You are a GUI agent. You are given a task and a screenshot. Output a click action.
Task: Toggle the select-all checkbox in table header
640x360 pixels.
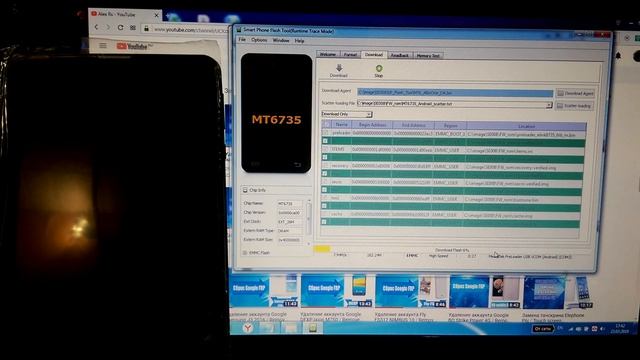pos(326,124)
